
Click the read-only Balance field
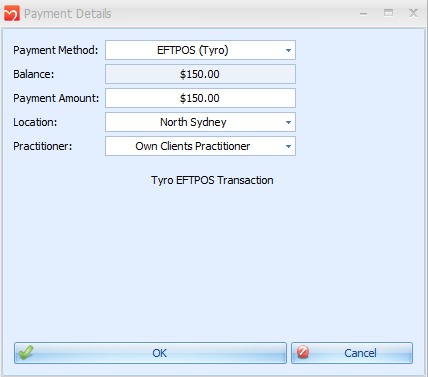pos(200,74)
